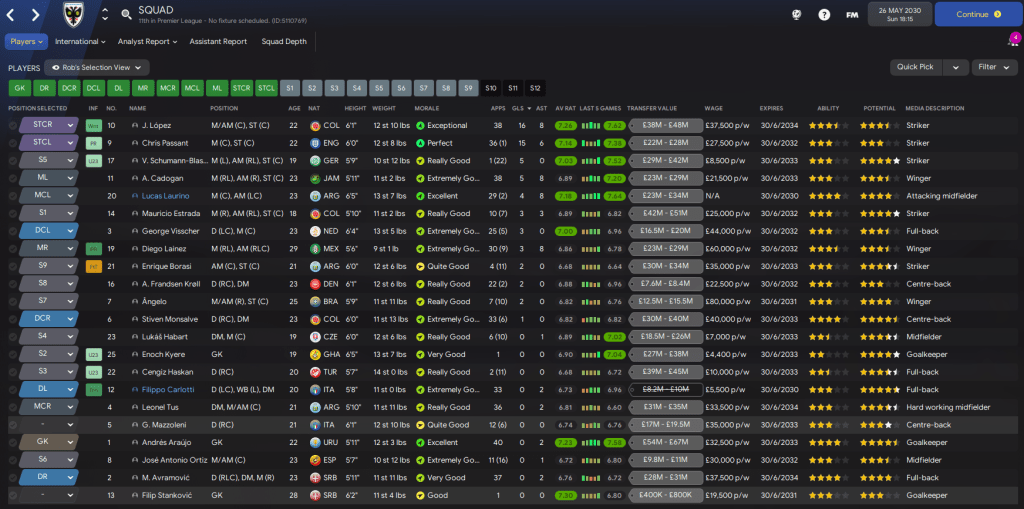Sort by the Morale column header

(x=427, y=108)
